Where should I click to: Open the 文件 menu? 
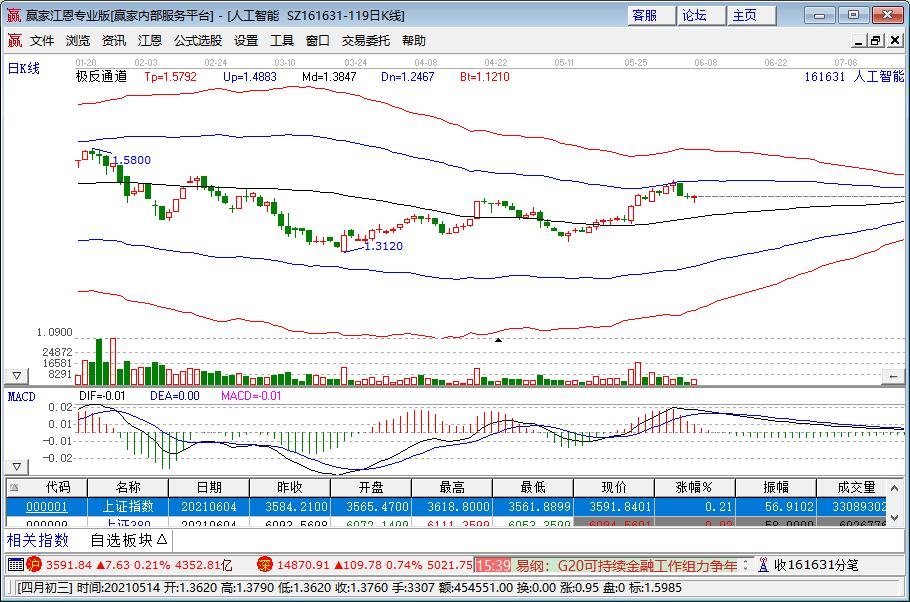42,41
